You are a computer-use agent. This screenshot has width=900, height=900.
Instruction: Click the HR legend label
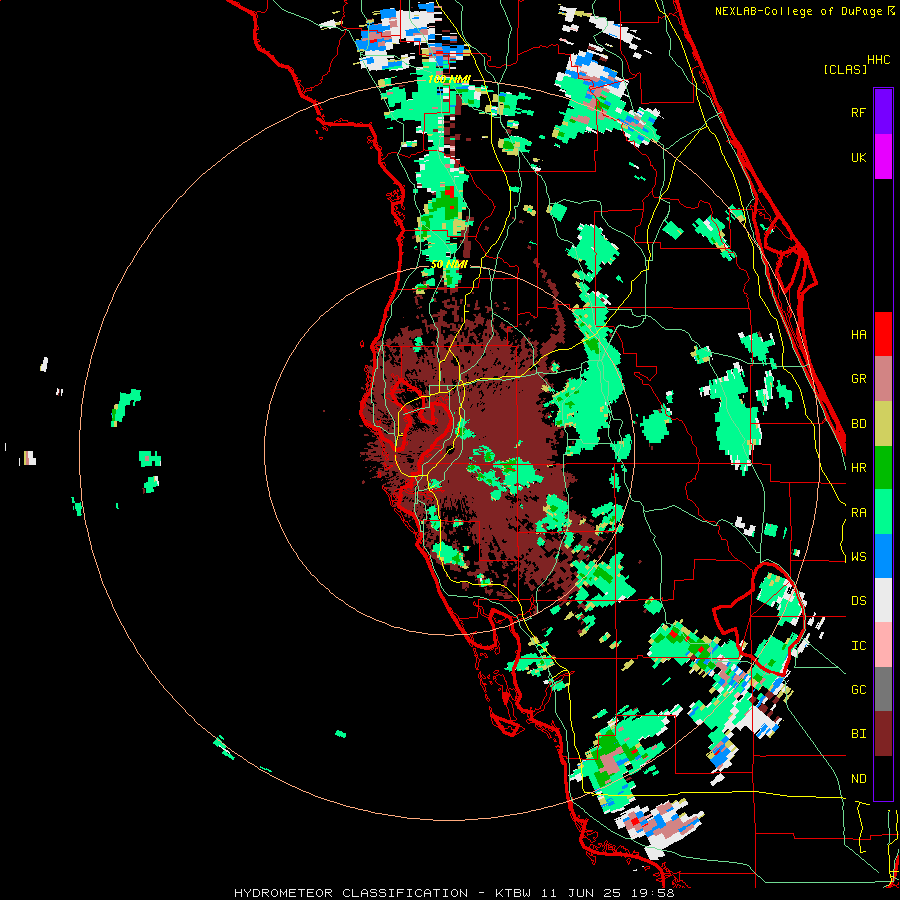coord(858,468)
